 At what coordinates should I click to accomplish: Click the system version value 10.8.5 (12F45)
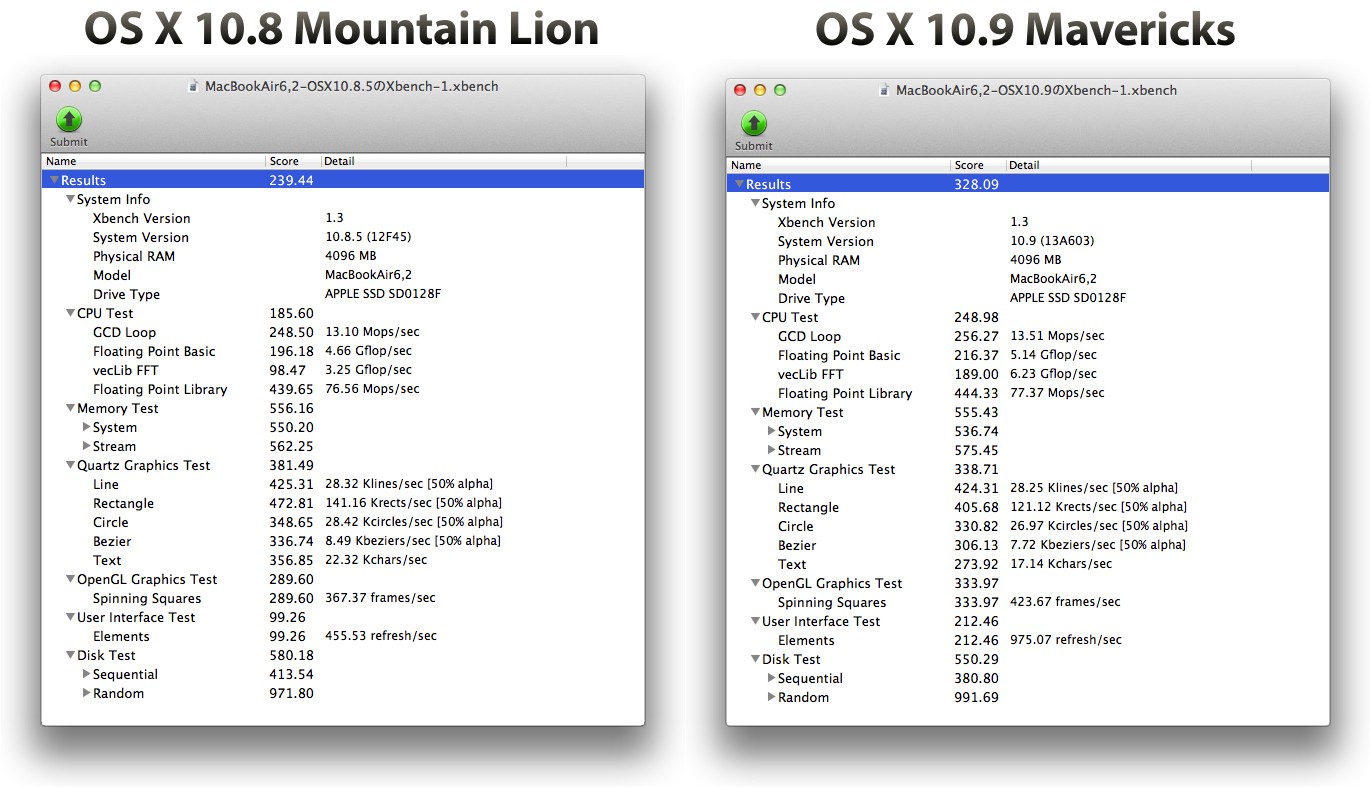click(x=368, y=237)
